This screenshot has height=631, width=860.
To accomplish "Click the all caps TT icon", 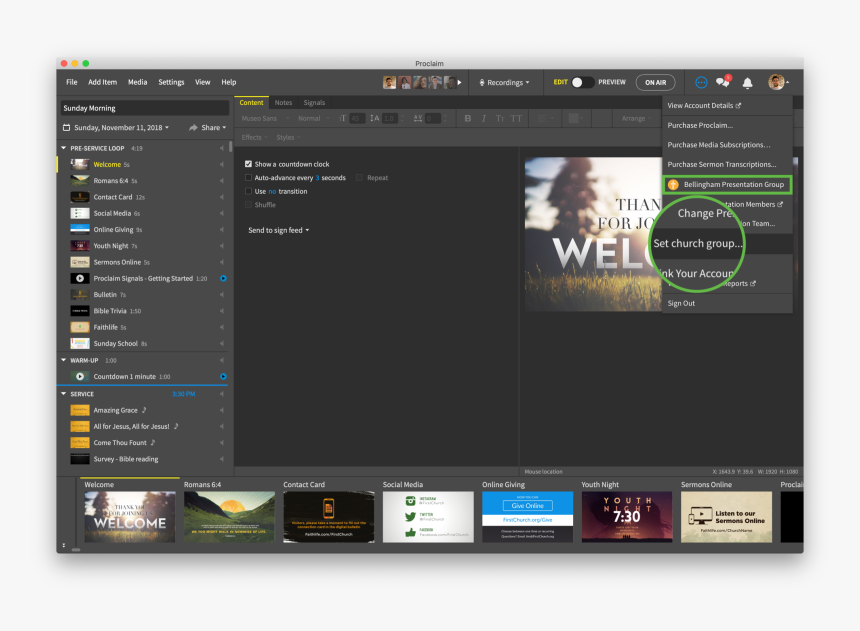I will click(516, 118).
